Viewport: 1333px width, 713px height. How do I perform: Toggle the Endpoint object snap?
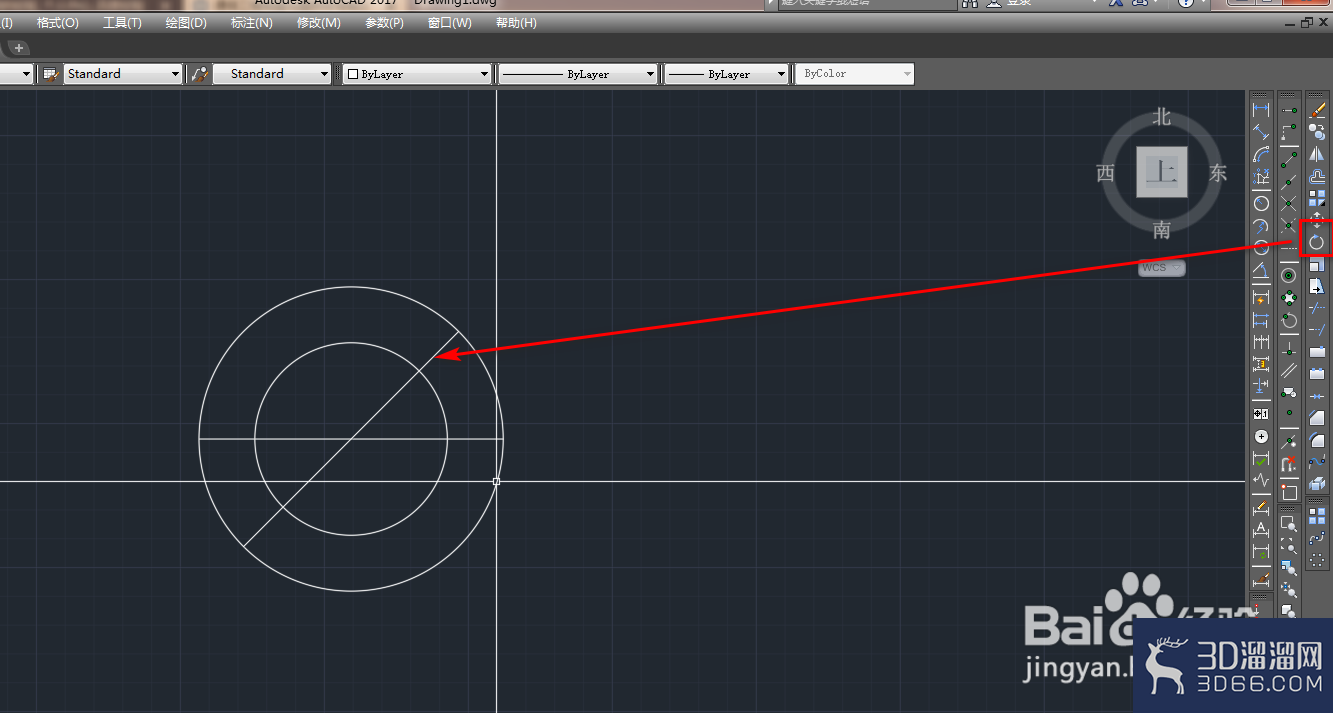point(1289,159)
